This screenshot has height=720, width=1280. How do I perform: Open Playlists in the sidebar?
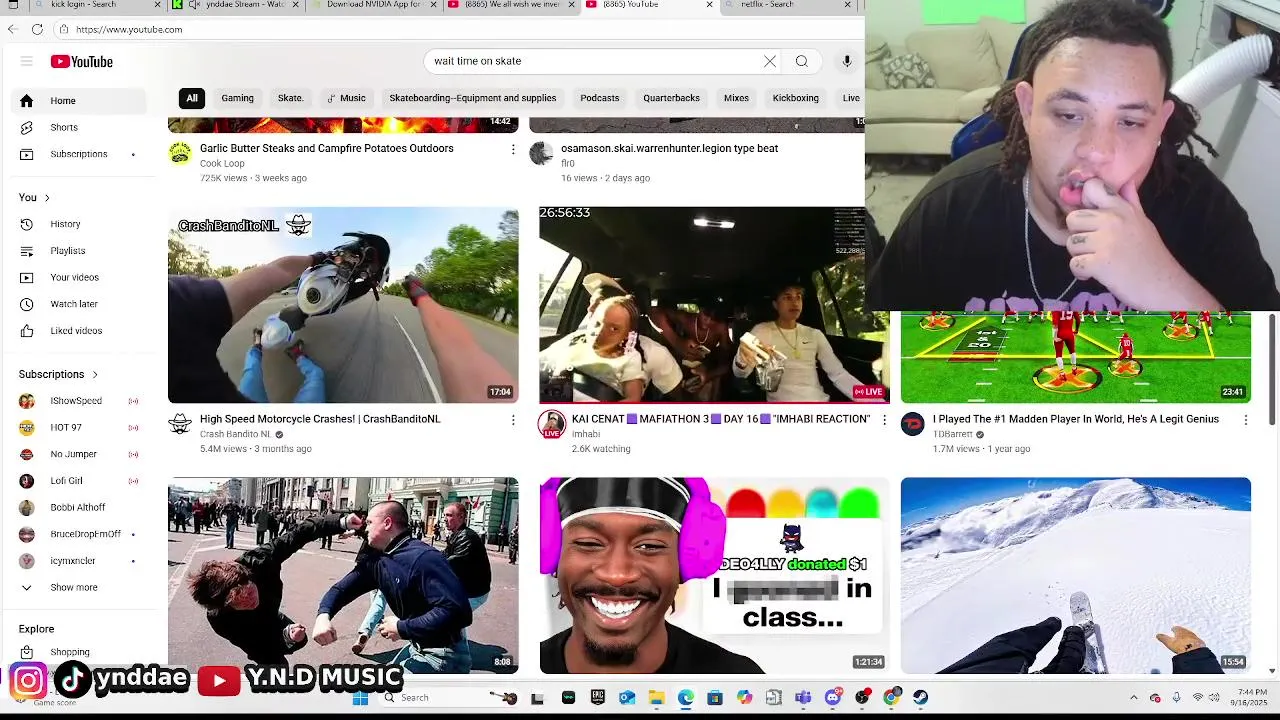pyautogui.click(x=80, y=251)
